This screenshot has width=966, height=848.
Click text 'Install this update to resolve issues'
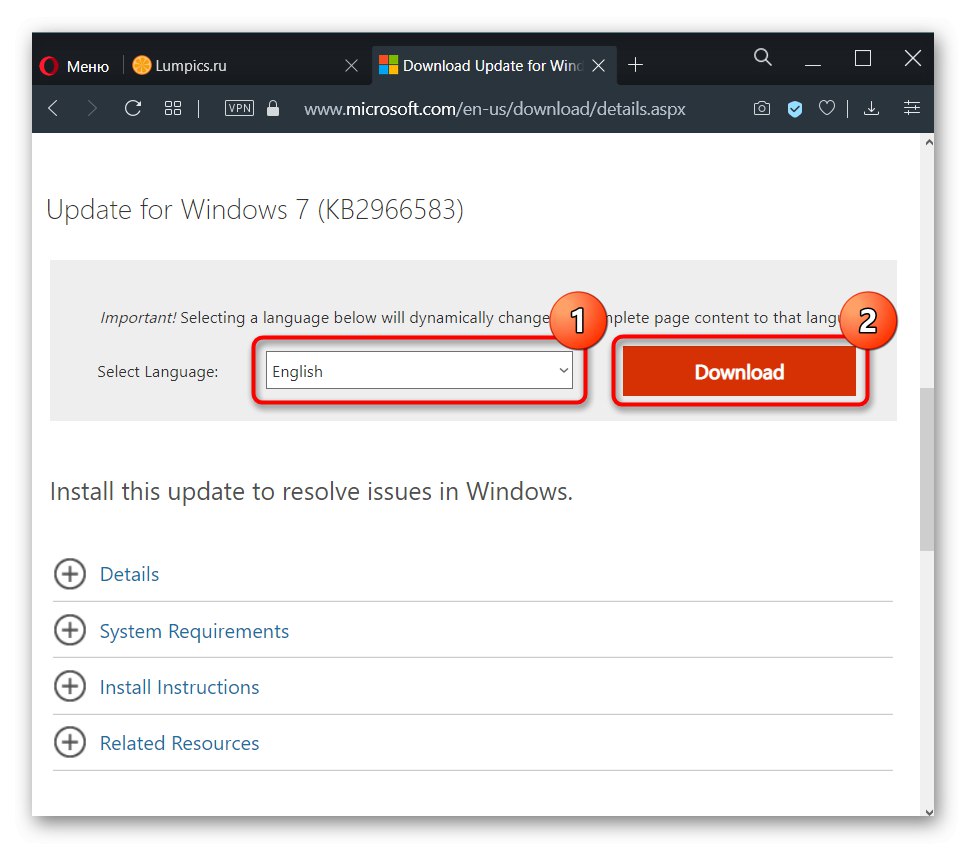tap(241, 492)
